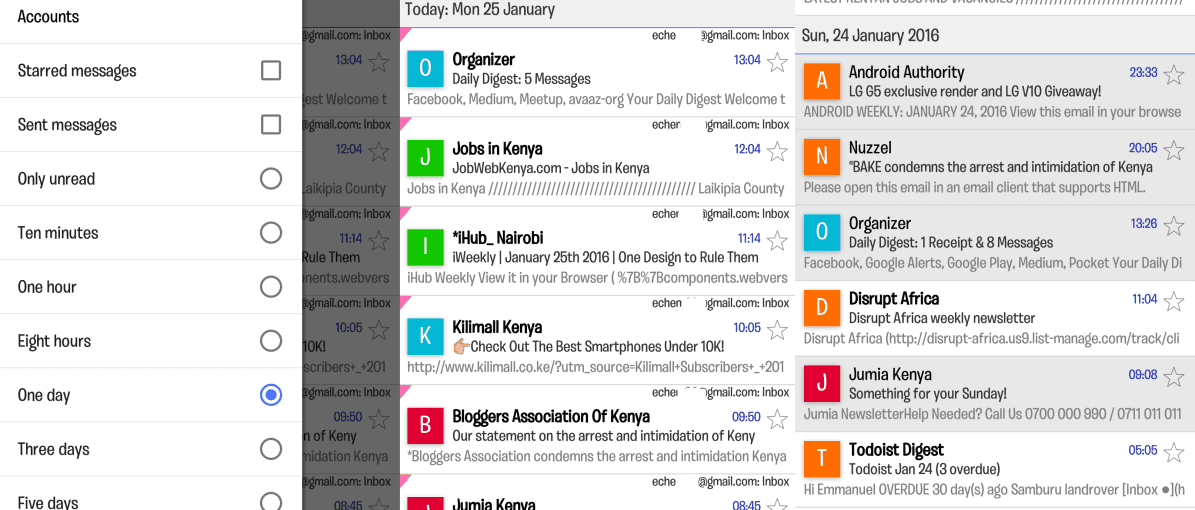Star the Jumia Something for your Sunday email

click(x=1174, y=376)
